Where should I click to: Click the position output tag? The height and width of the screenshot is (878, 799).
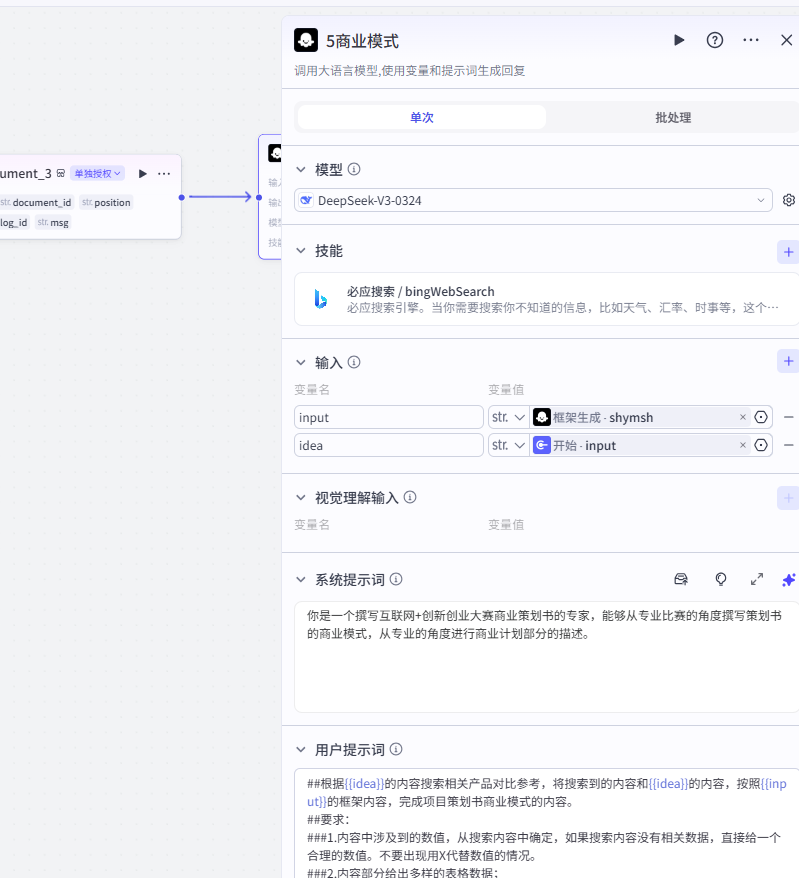tap(106, 202)
